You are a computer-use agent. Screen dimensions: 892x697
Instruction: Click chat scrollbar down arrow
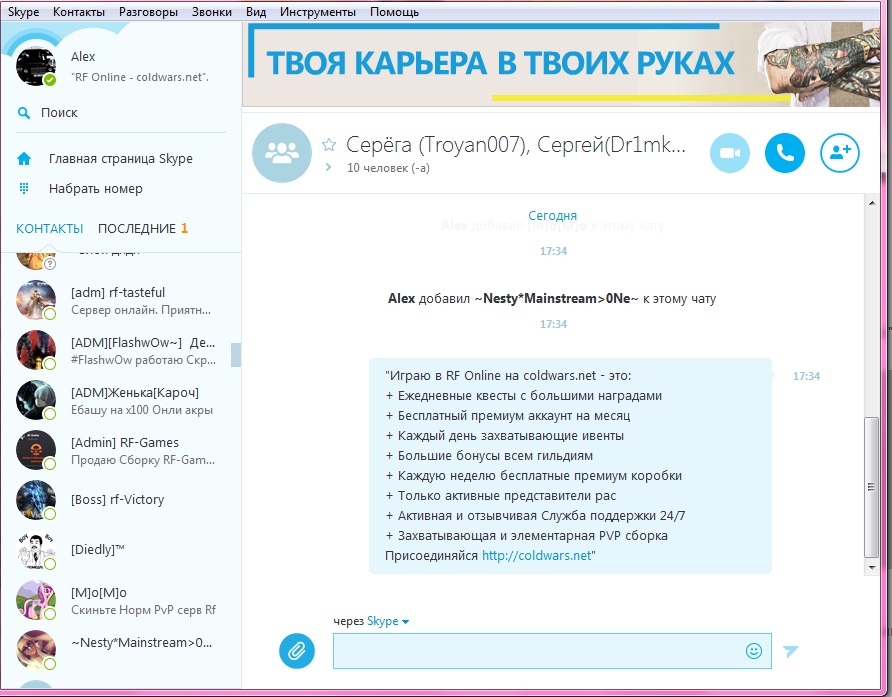[x=872, y=567]
